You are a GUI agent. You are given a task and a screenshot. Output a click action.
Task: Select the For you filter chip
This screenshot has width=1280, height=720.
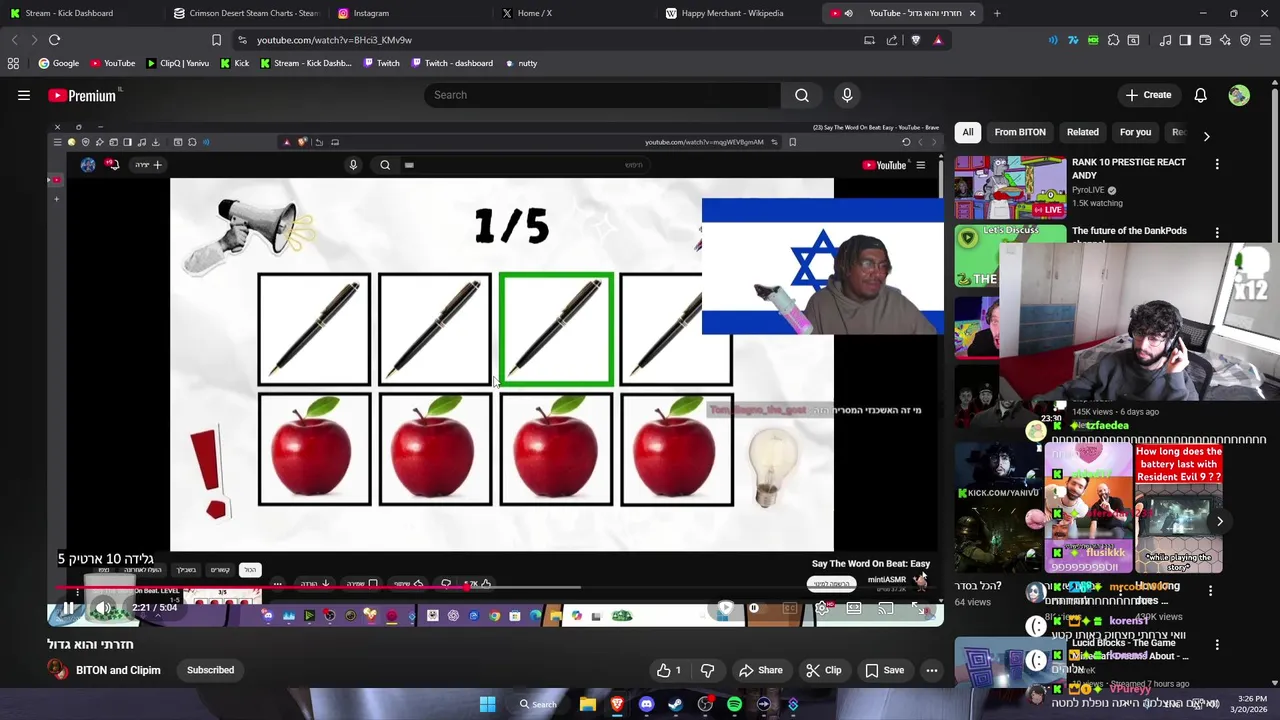pos(1135,132)
